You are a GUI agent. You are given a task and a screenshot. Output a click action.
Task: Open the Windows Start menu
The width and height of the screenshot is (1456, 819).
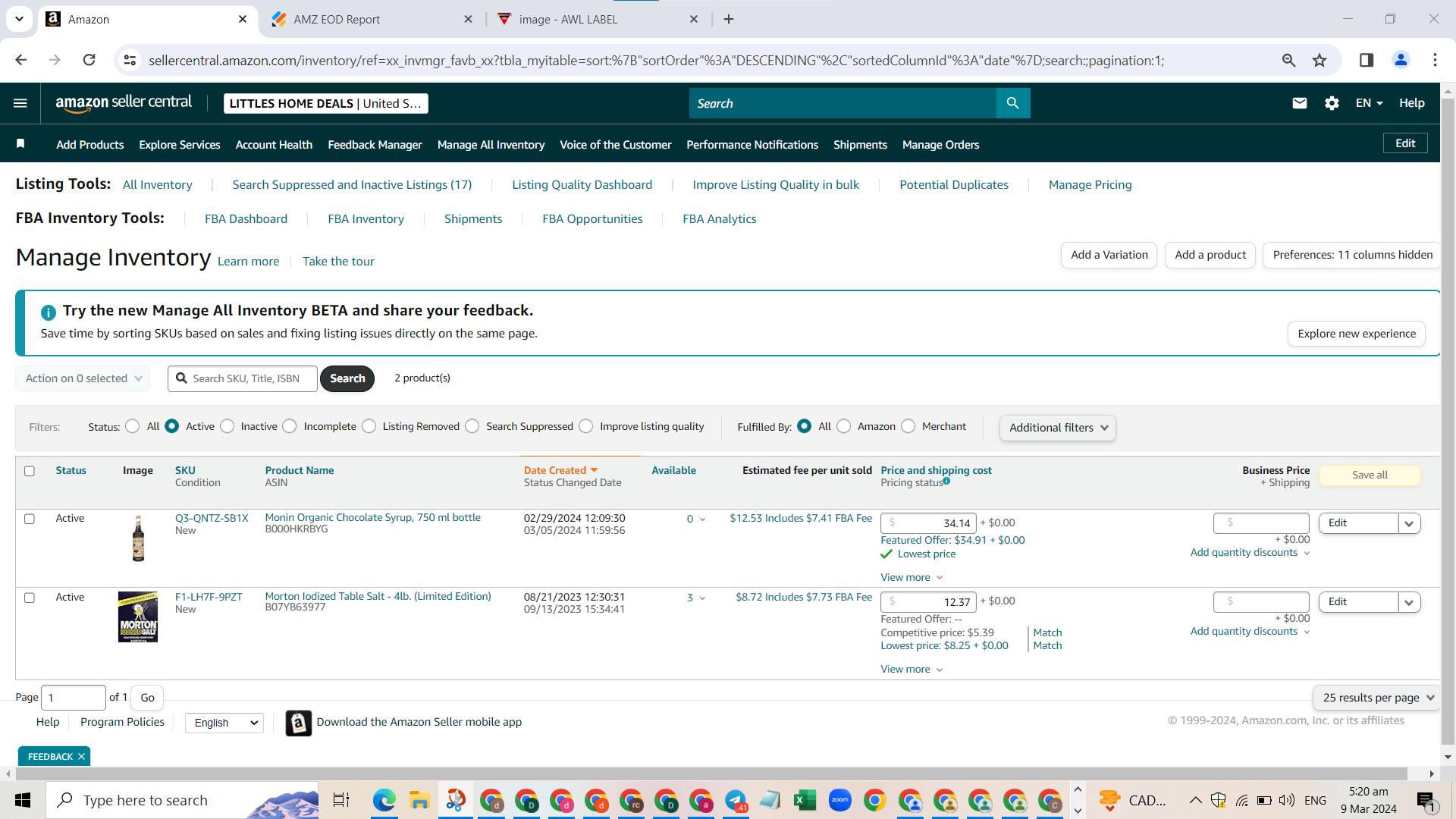click(23, 800)
